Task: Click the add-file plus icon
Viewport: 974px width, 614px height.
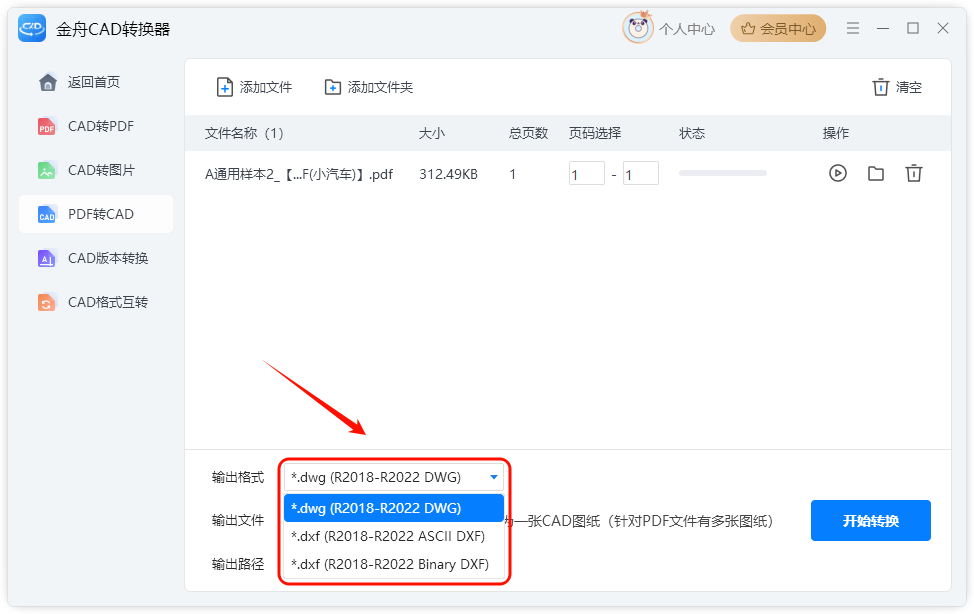Action: (x=224, y=87)
